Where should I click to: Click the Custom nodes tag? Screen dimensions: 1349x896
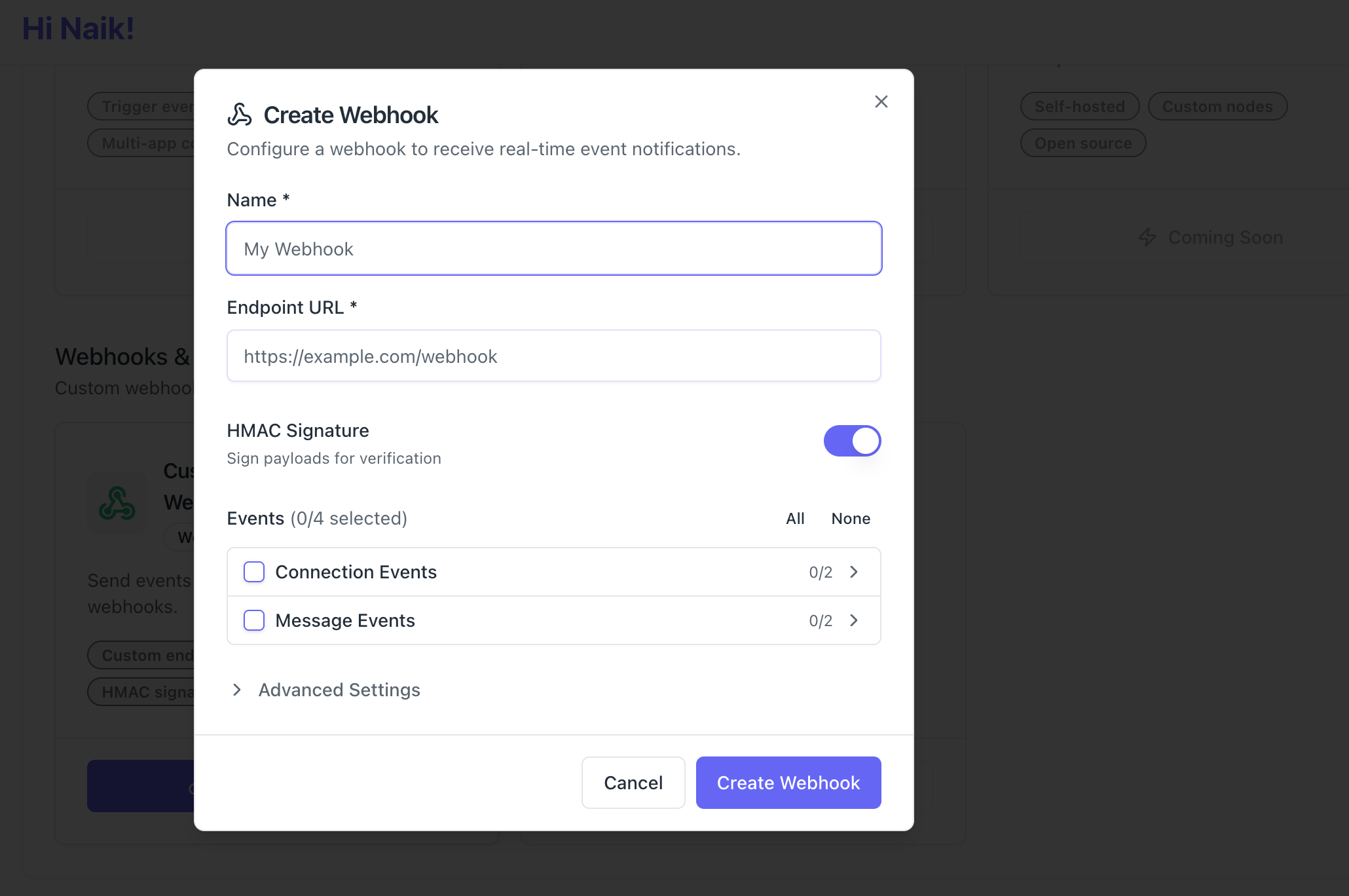[1217, 106]
